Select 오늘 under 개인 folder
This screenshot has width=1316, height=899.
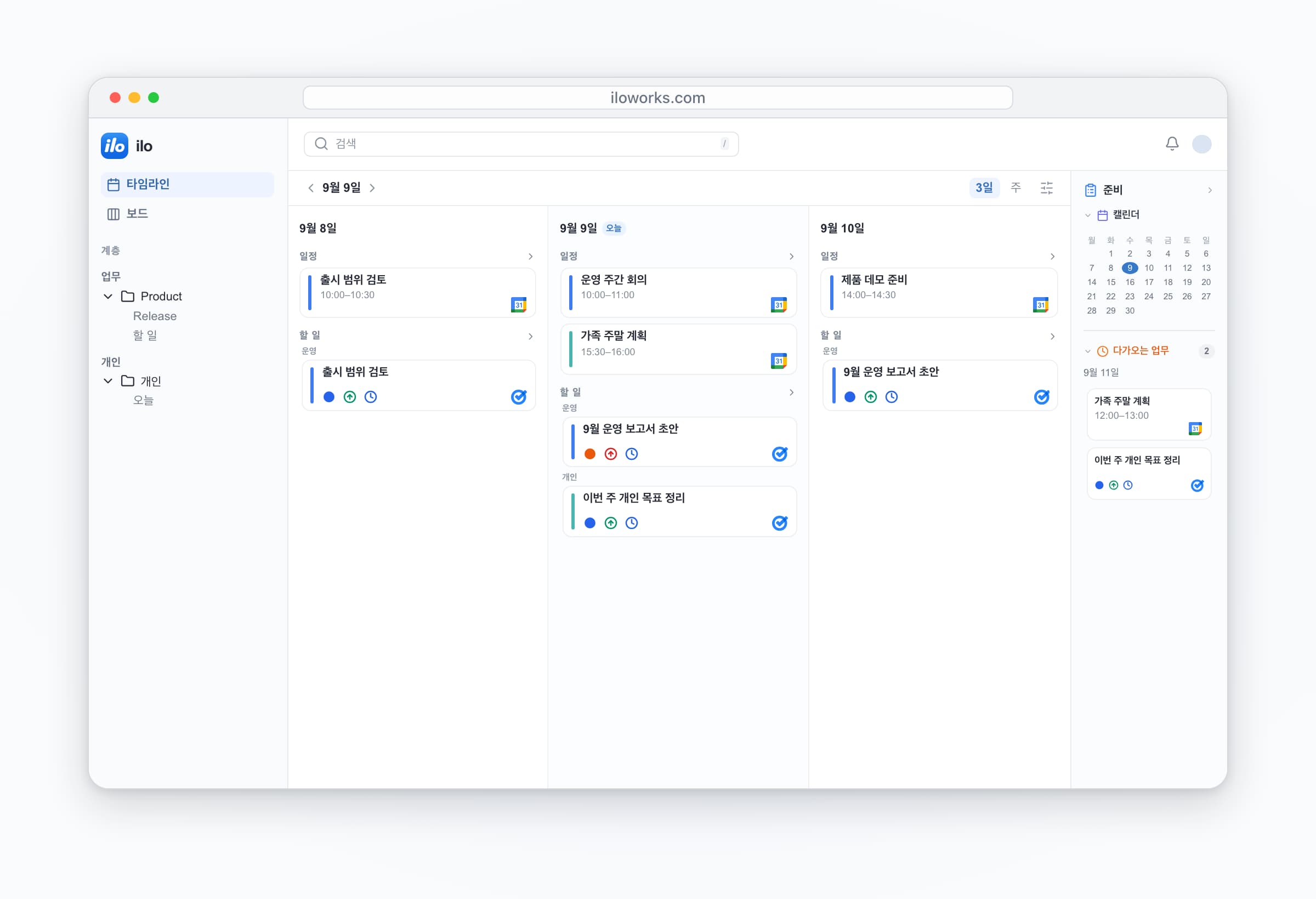143,400
